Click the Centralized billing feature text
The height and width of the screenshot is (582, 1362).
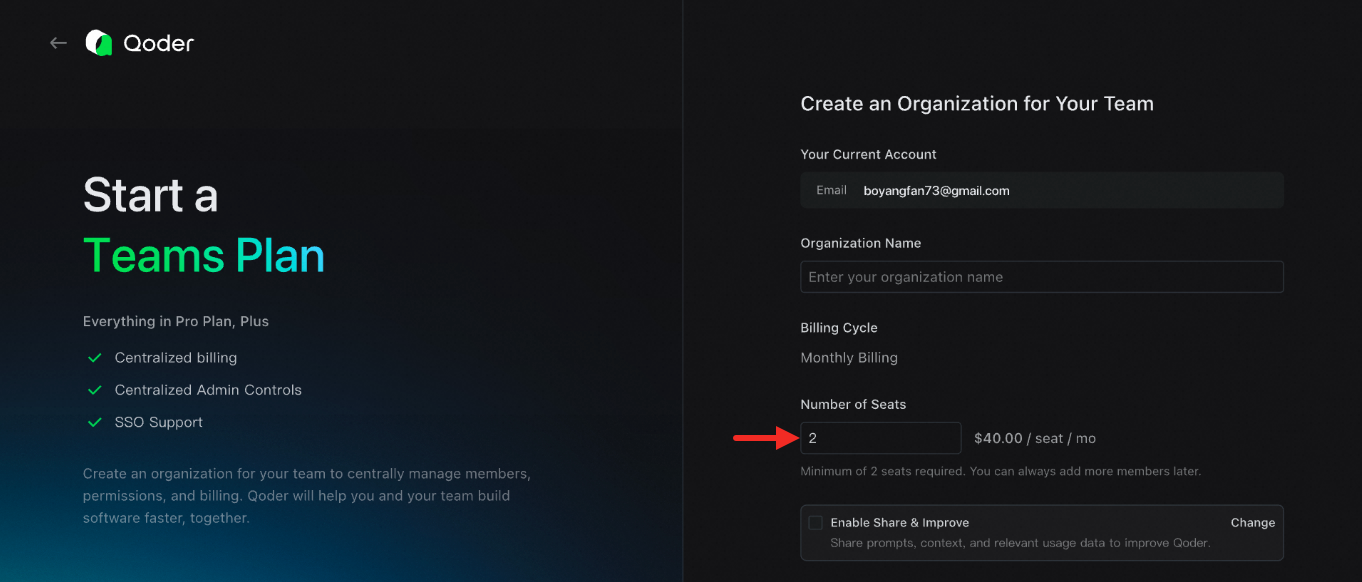click(176, 358)
